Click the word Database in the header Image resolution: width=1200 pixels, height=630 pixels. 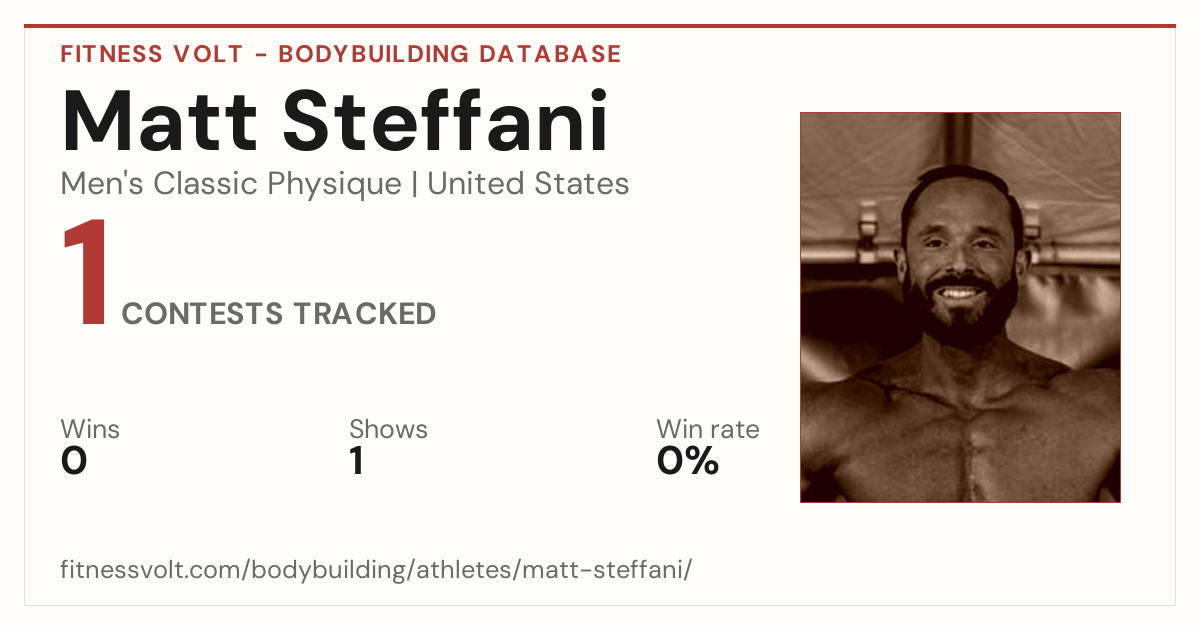point(549,54)
